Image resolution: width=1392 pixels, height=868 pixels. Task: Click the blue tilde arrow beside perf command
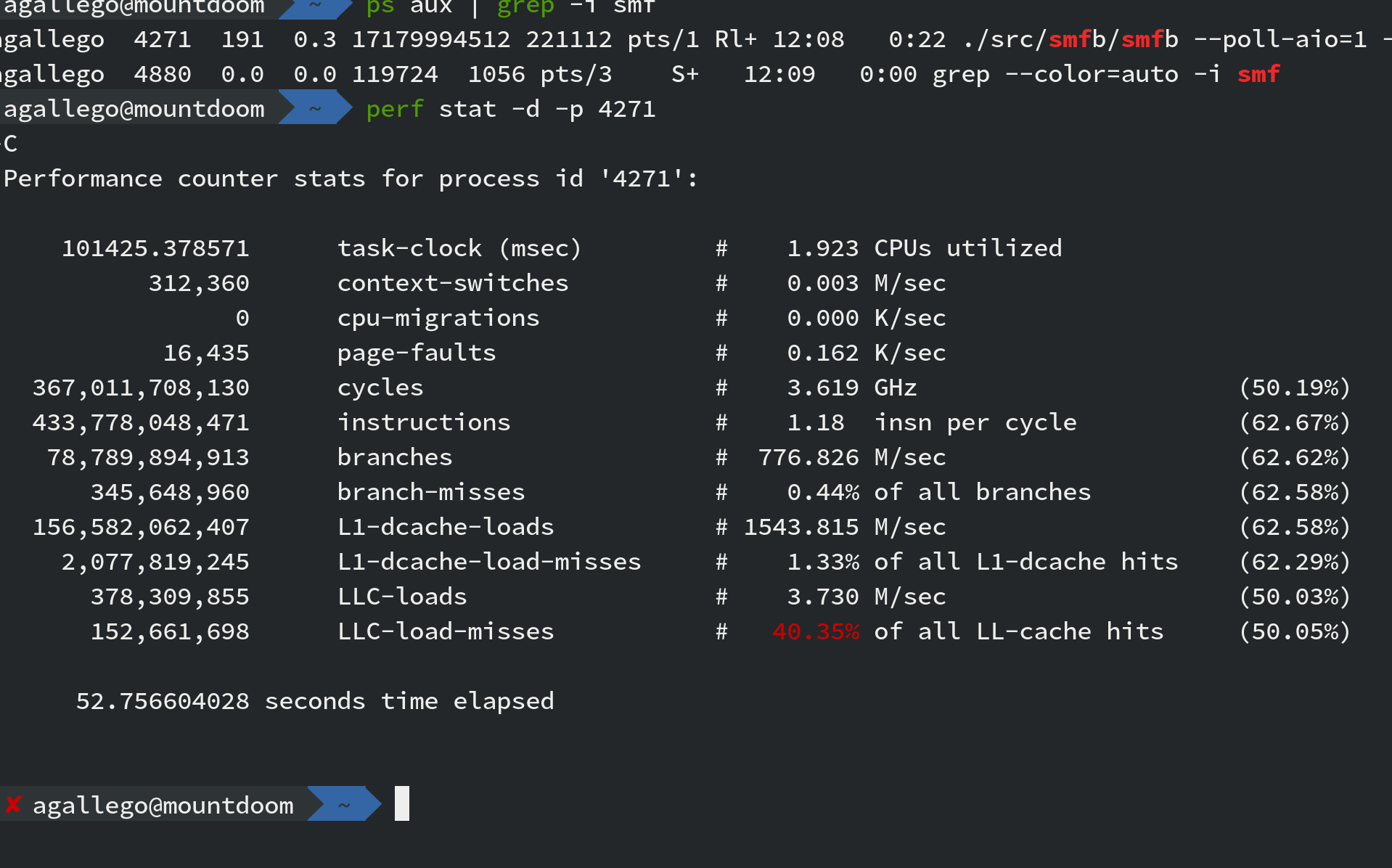[x=315, y=108]
